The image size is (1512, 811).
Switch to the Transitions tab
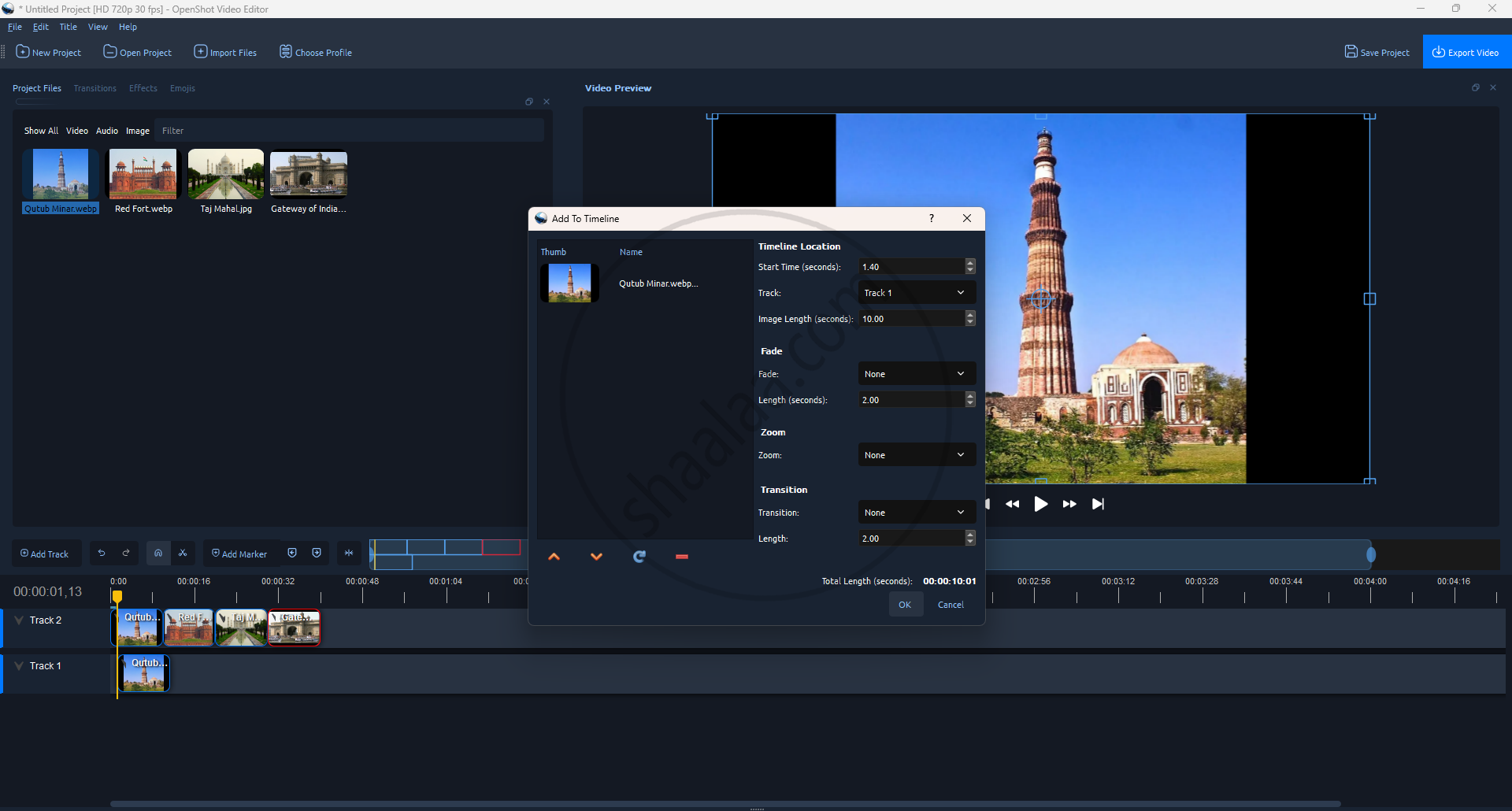[x=94, y=88]
